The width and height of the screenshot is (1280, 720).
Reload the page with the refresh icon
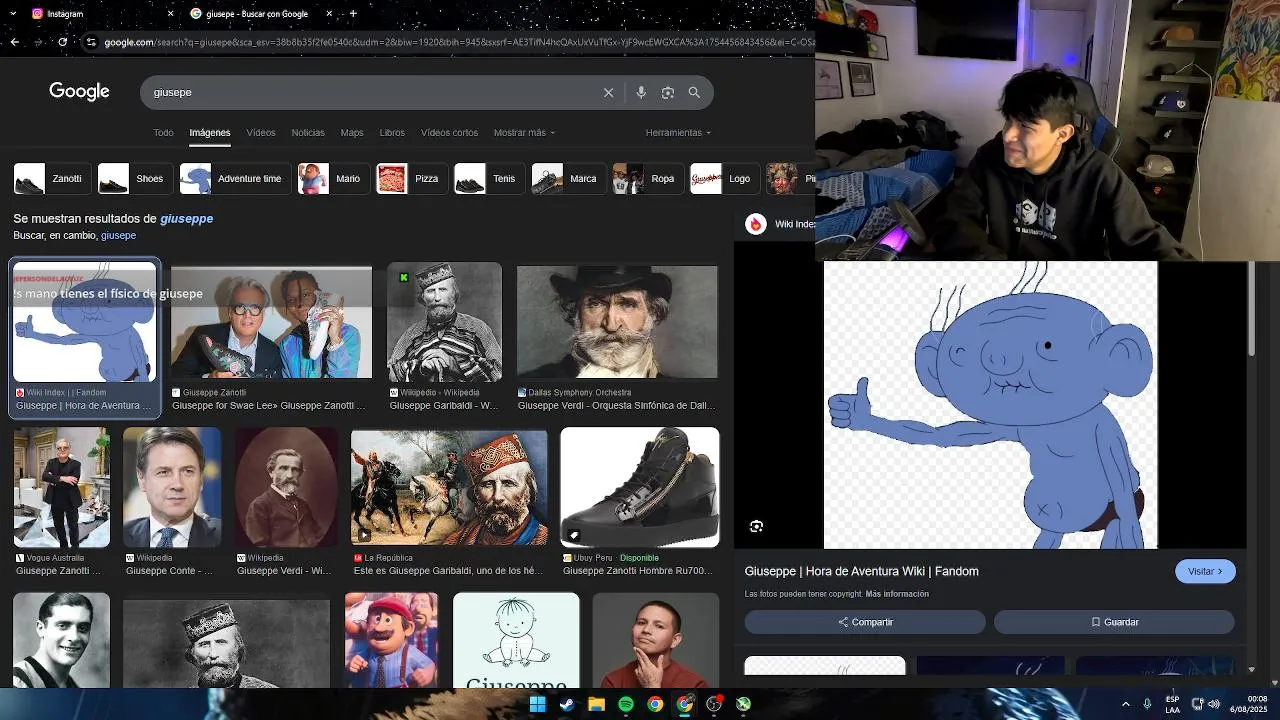click(x=62, y=42)
